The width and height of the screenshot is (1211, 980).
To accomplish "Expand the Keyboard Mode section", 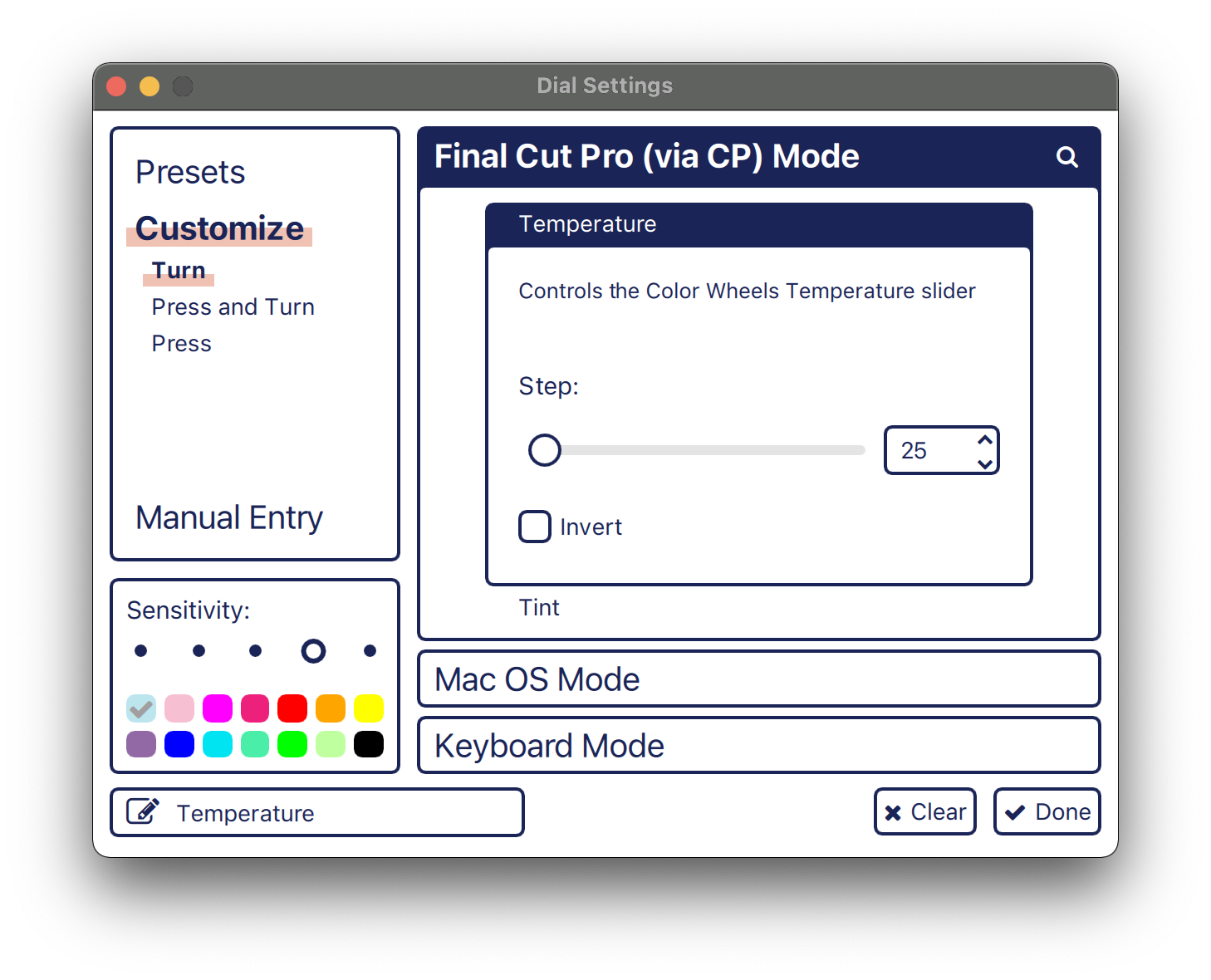I will tap(758, 746).
